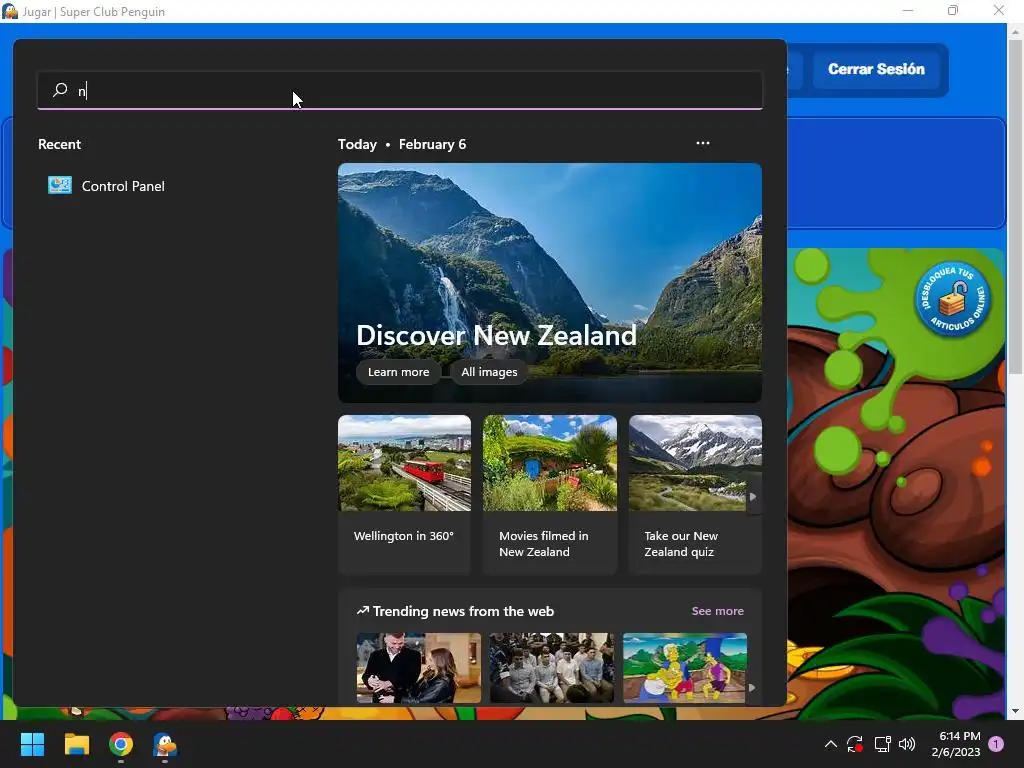Open the Wellington in 360° card
This screenshot has width=1024, height=768.
(x=404, y=494)
